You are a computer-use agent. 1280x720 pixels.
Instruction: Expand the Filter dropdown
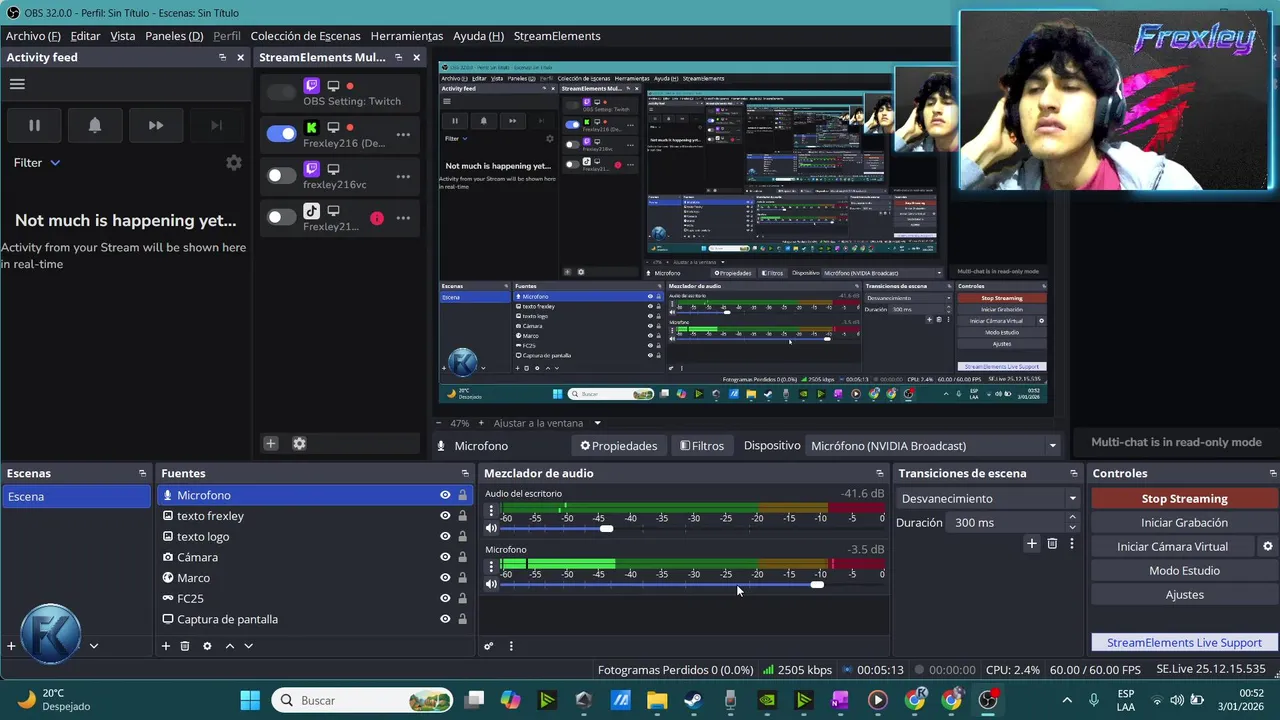pos(37,162)
